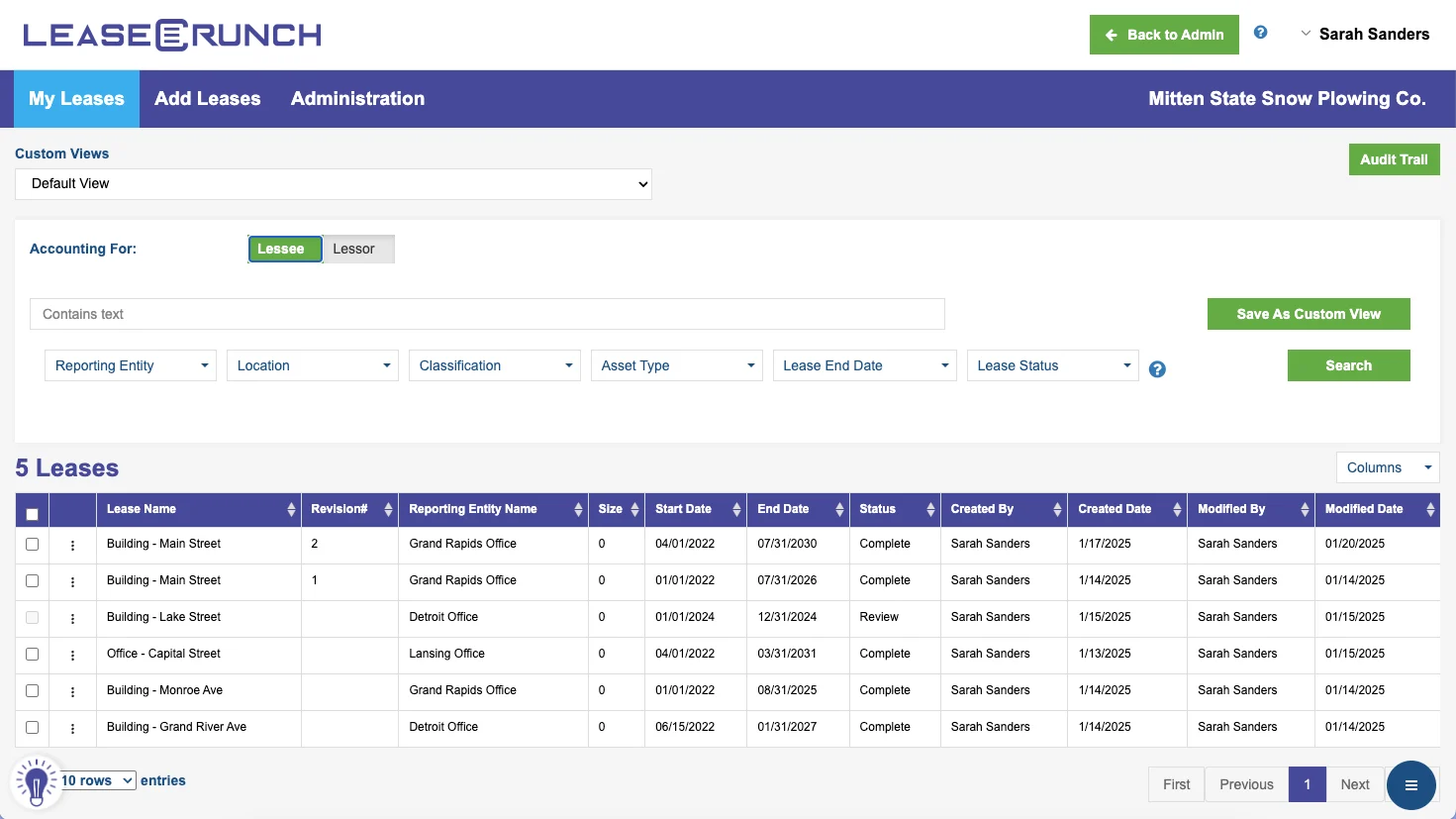Open row actions for Building - Grand River Ave
Image resolution: width=1456 pixels, height=819 pixels.
pyautogui.click(x=72, y=728)
